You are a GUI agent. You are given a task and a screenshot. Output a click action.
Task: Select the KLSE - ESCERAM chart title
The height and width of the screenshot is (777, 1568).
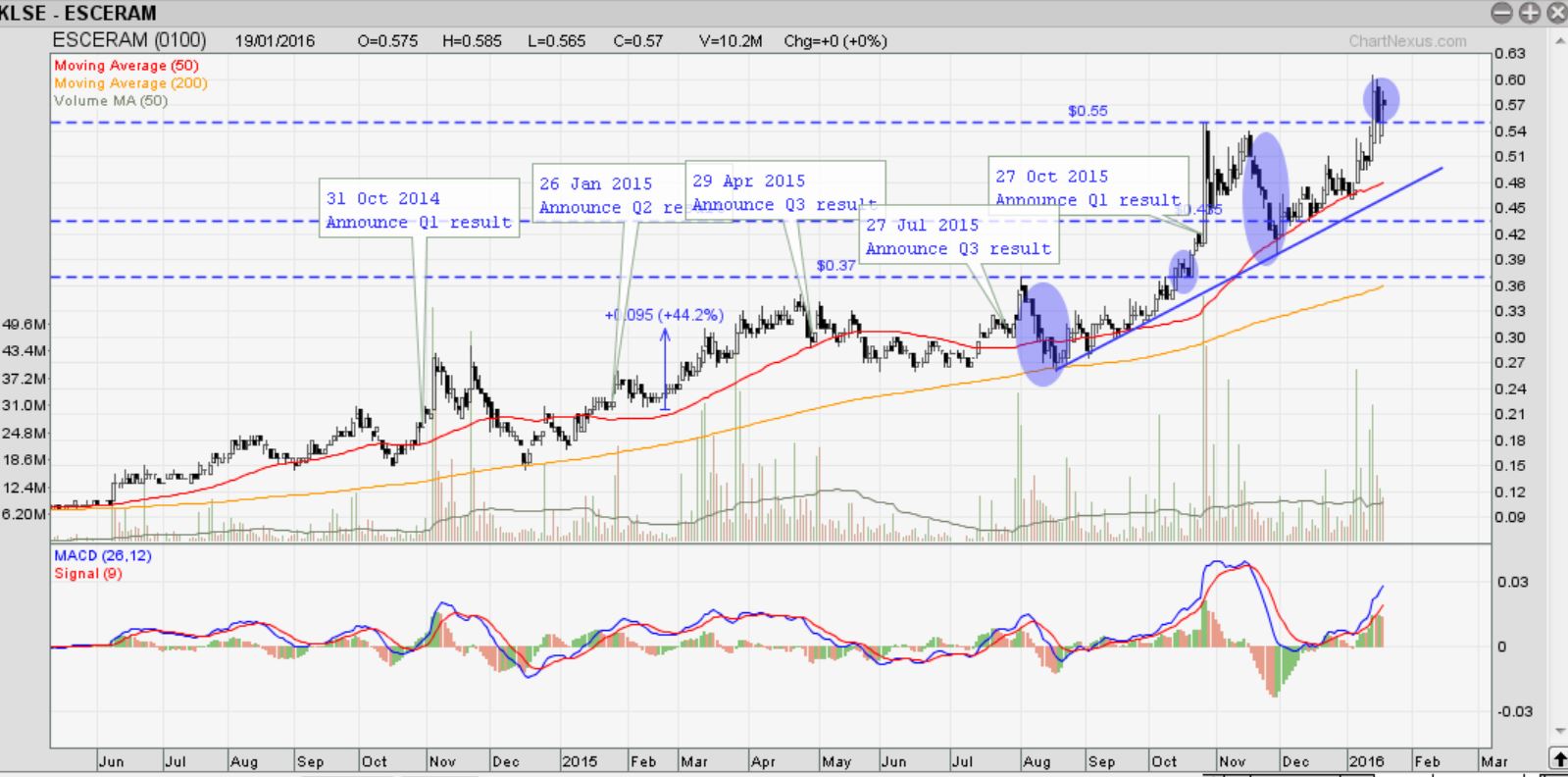click(78, 13)
